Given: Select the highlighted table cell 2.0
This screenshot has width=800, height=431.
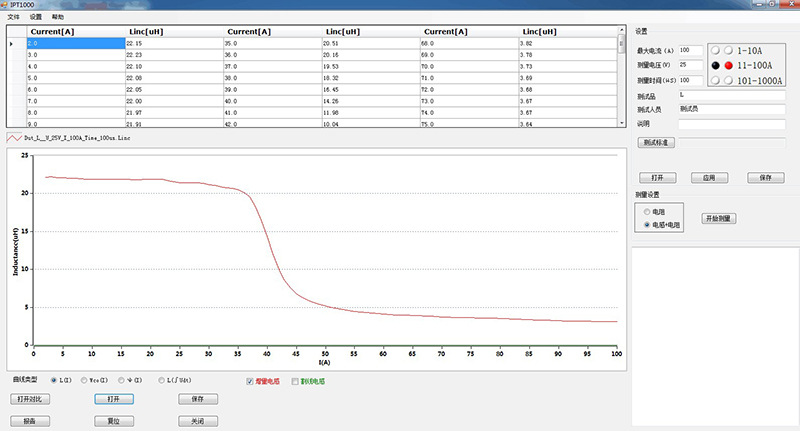Looking at the screenshot, I should [x=76, y=43].
